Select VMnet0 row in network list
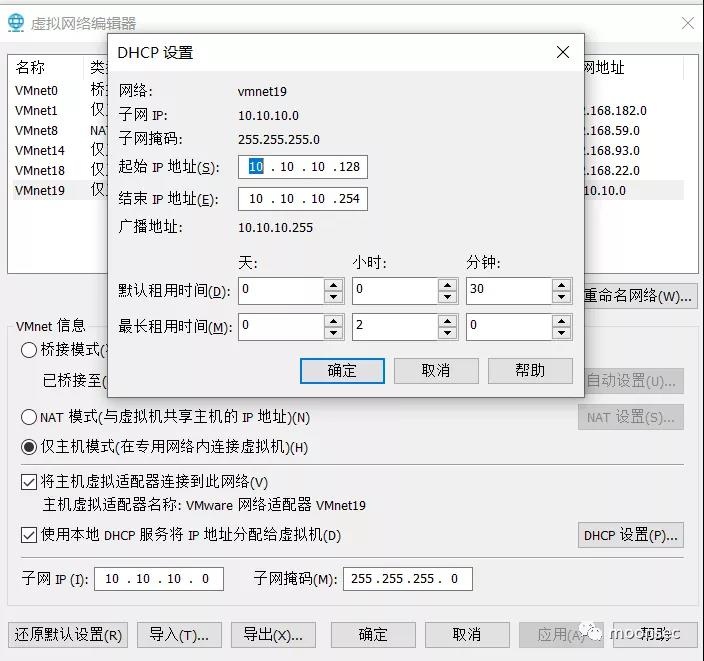 [x=60, y=90]
